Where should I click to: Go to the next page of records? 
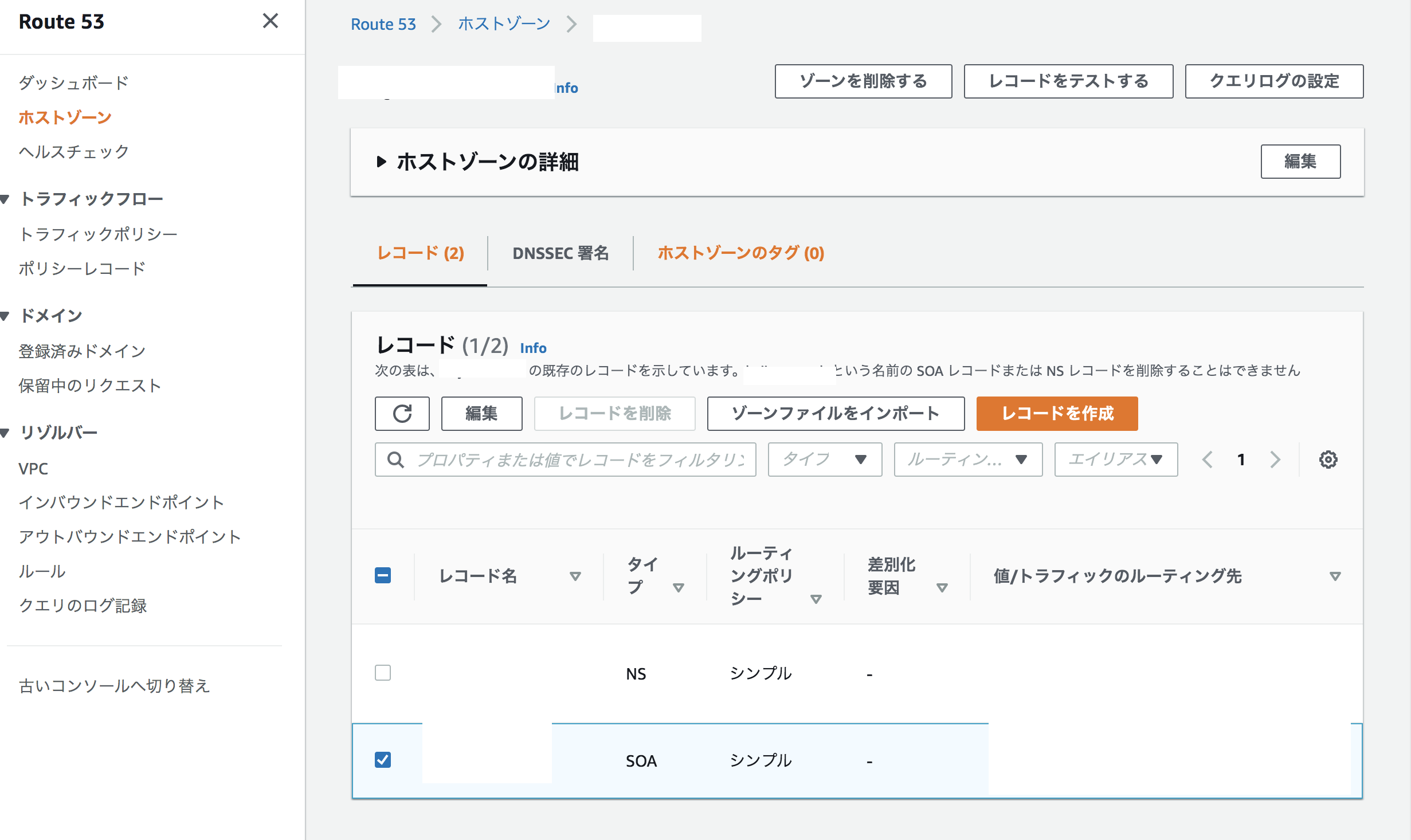pyautogui.click(x=1275, y=459)
